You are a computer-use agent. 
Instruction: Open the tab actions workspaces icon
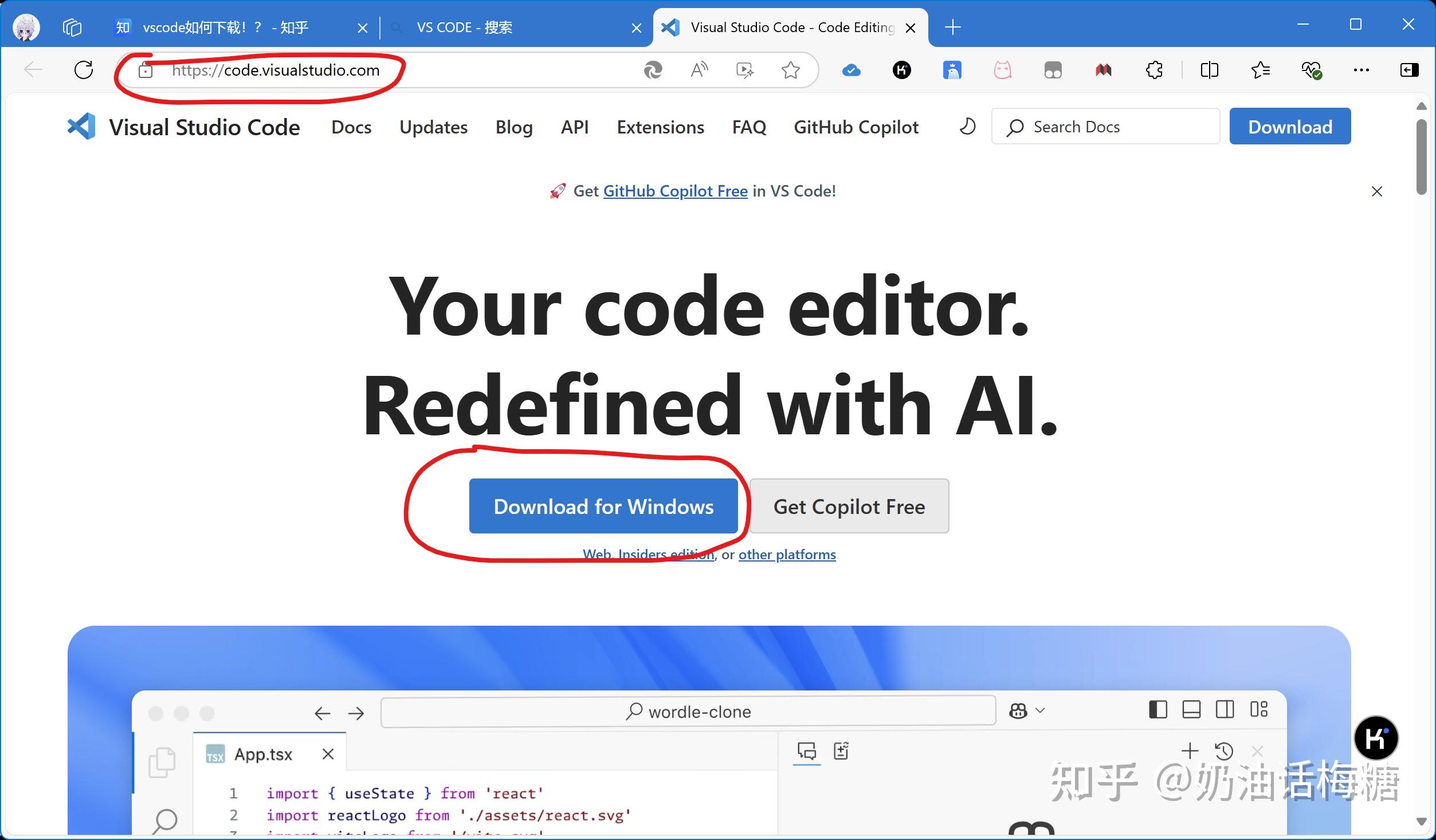(72, 27)
